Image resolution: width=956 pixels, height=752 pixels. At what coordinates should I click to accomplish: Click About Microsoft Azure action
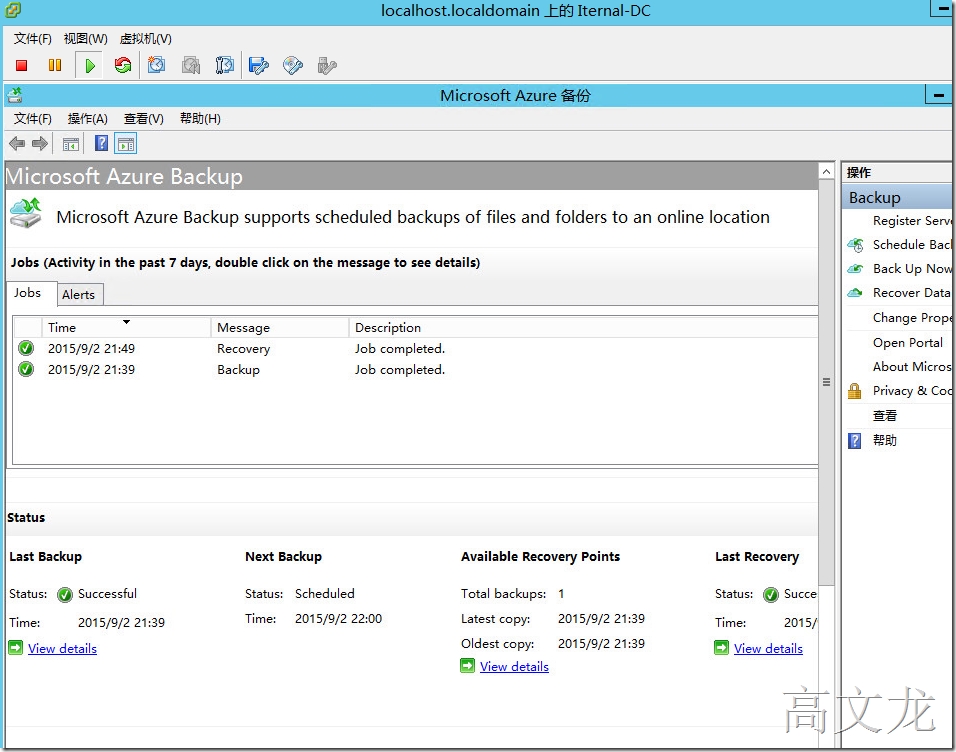911,367
